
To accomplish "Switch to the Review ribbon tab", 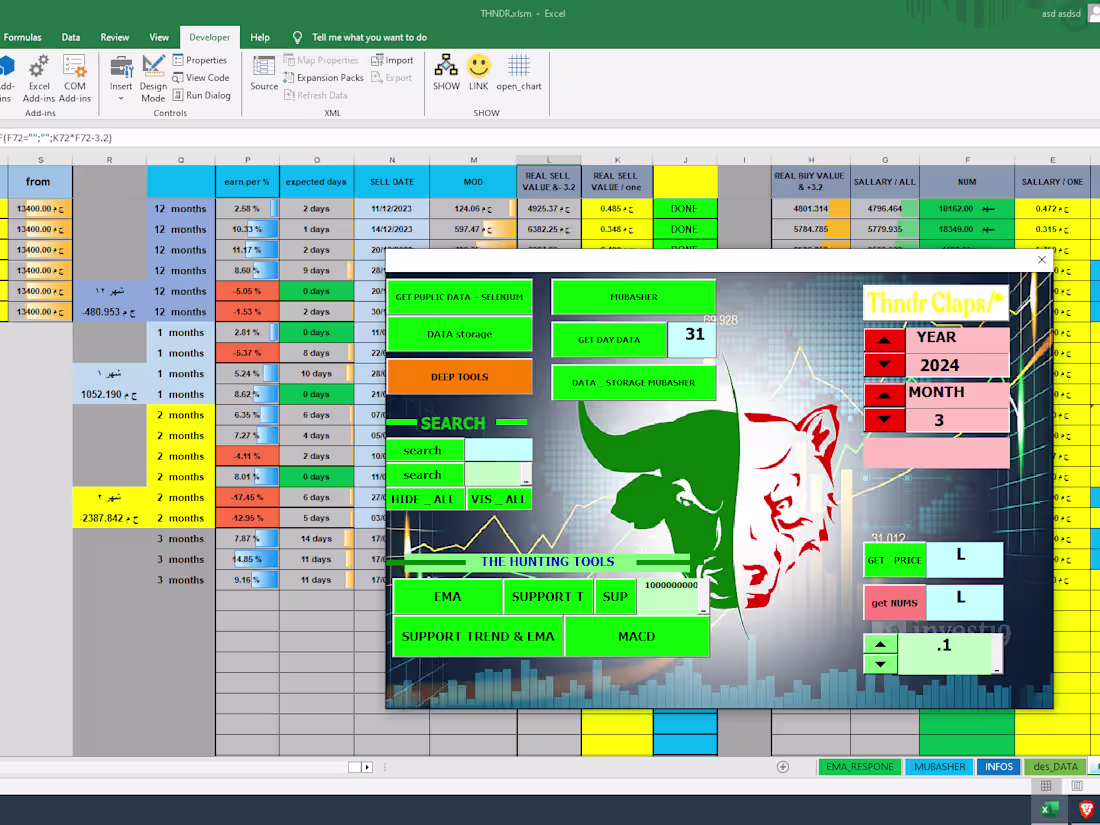I will [113, 35].
